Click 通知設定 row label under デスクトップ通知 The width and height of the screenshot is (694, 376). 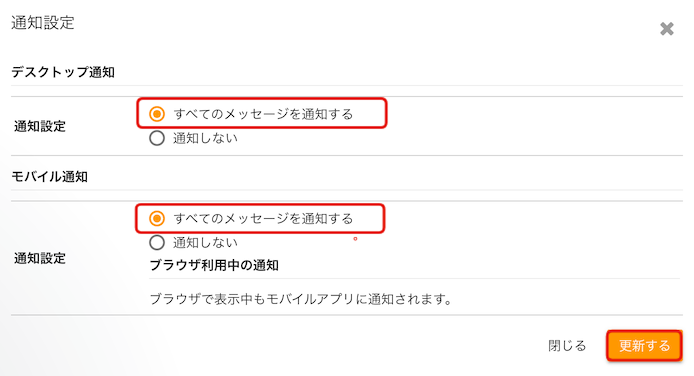(40, 127)
